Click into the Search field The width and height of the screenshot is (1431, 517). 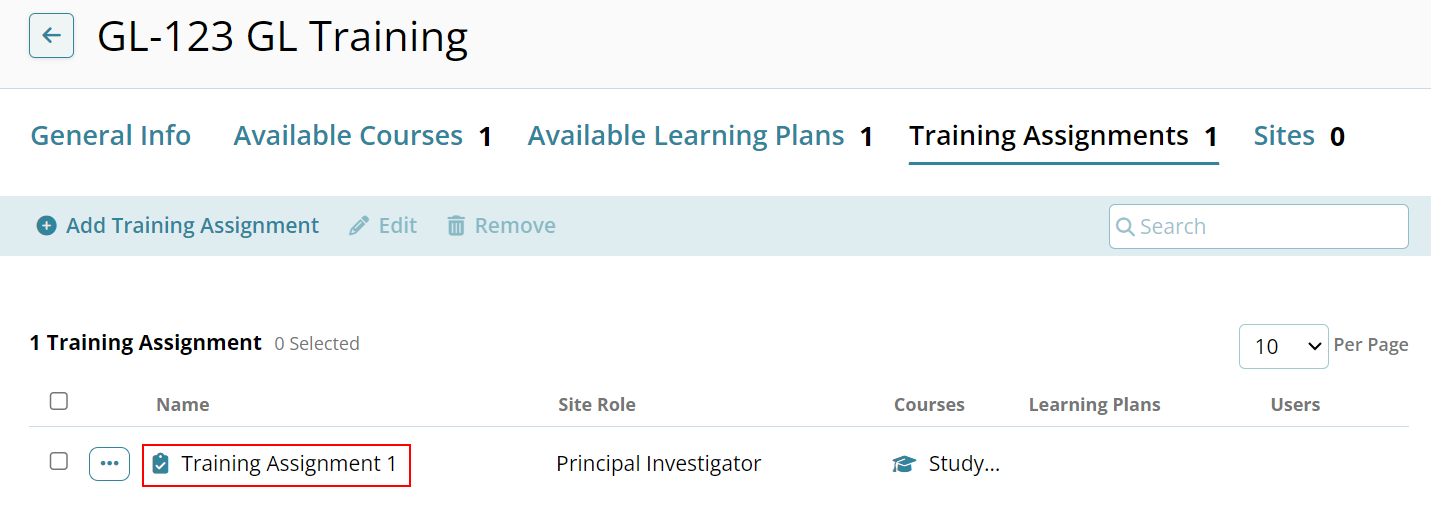1259,226
